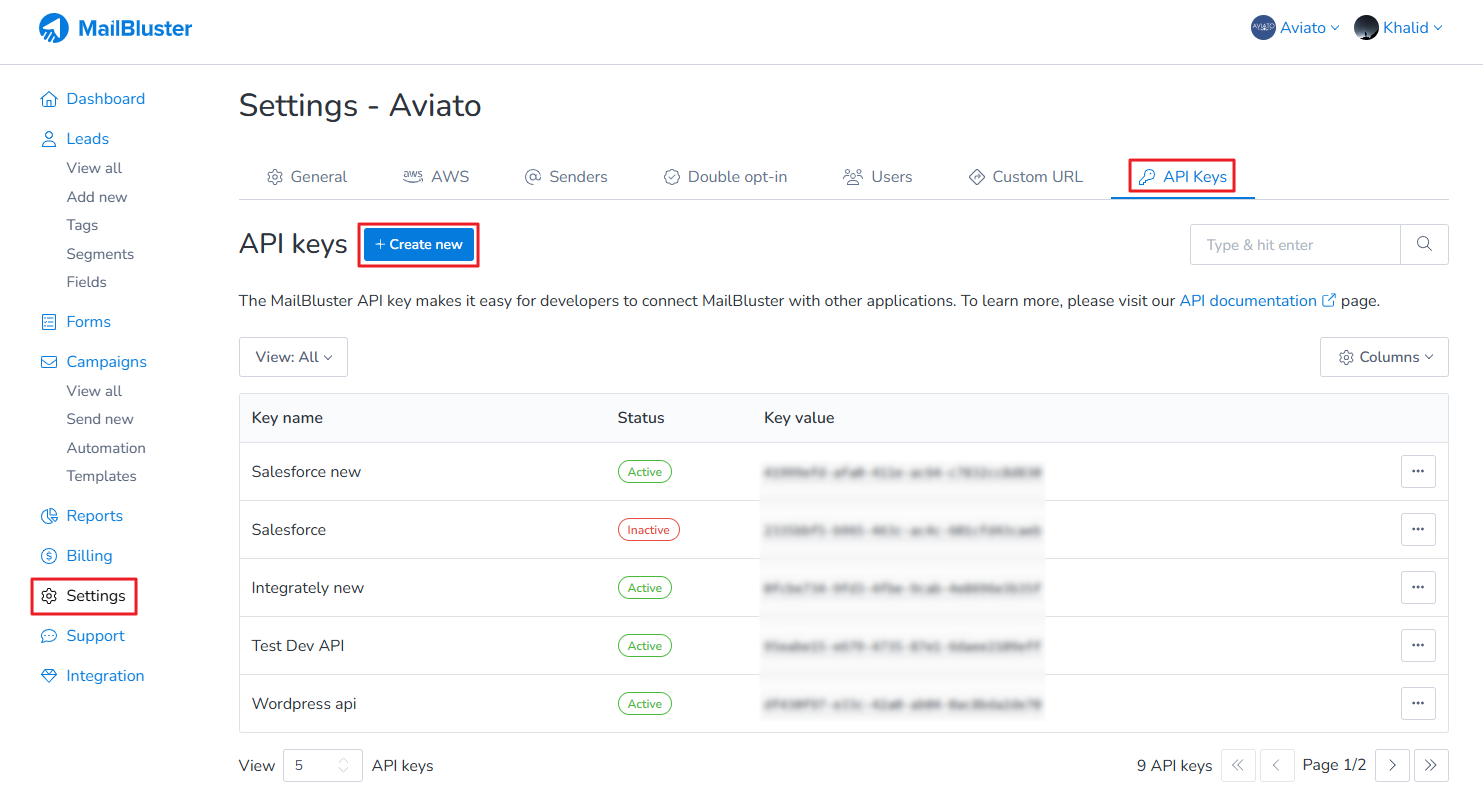
Task: Click the search magnifier icon button
Action: (x=1424, y=245)
